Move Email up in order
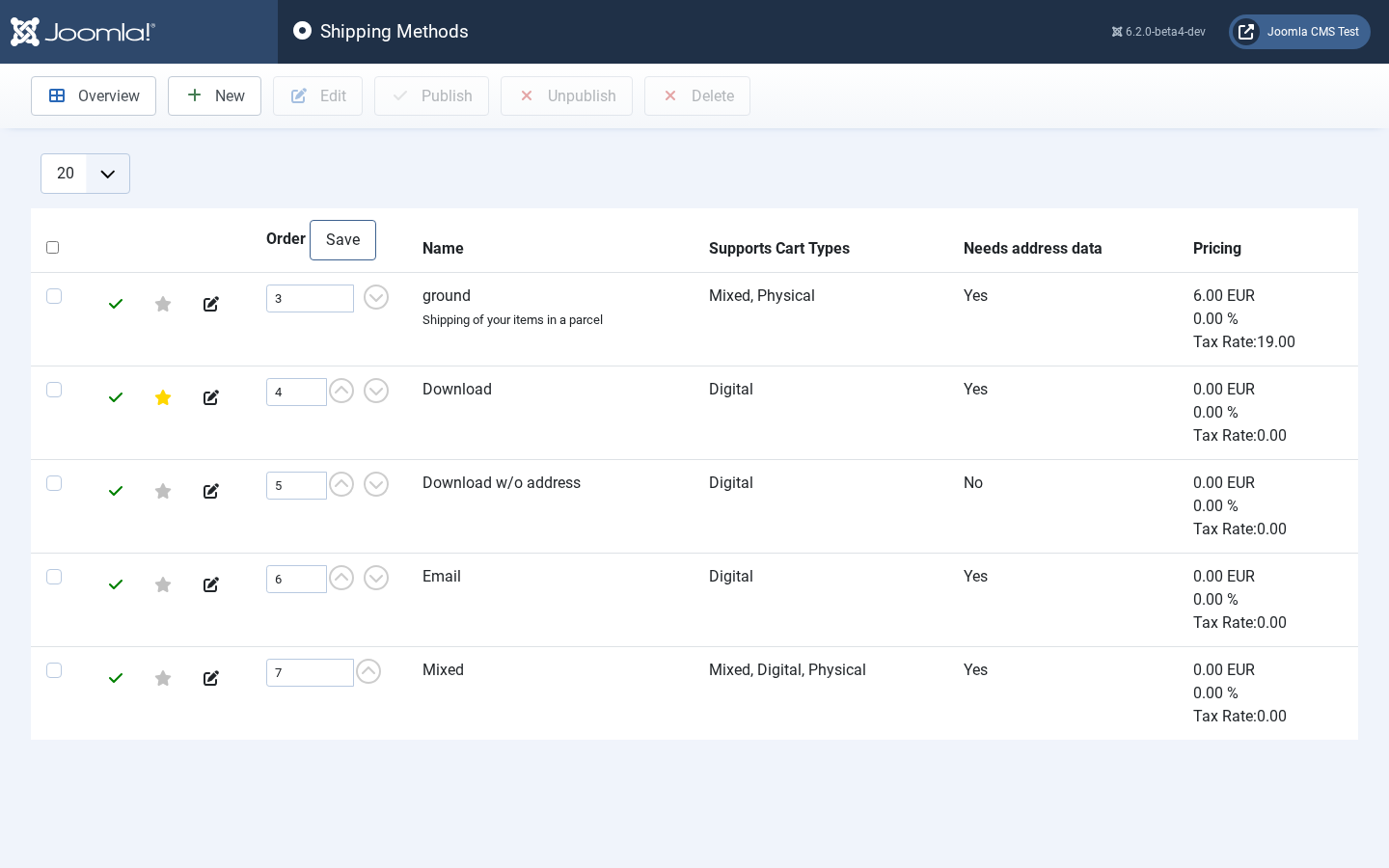 click(341, 578)
